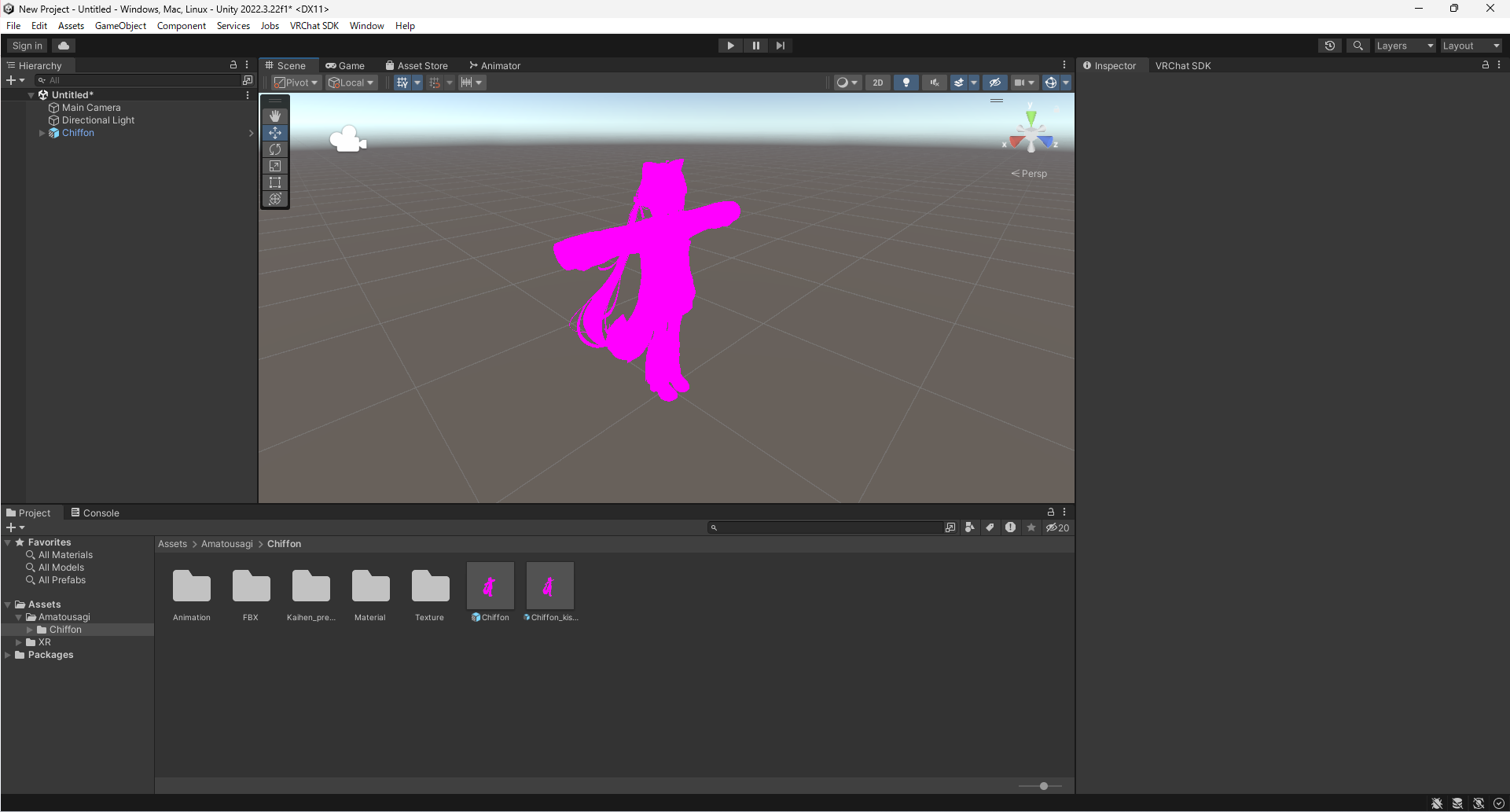Select the Rect transform tool
The image size is (1510, 812).
click(x=274, y=182)
